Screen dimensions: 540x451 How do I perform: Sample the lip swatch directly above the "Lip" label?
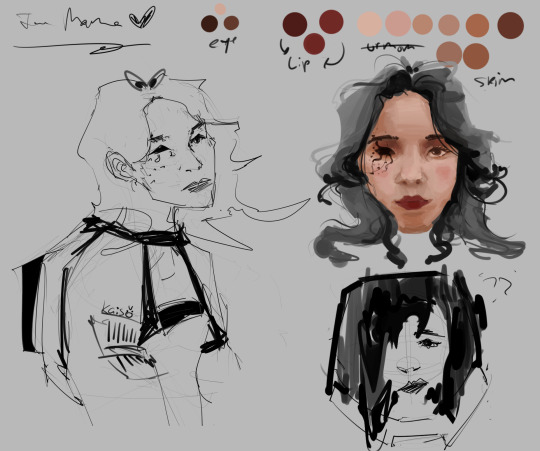pyautogui.click(x=314, y=44)
